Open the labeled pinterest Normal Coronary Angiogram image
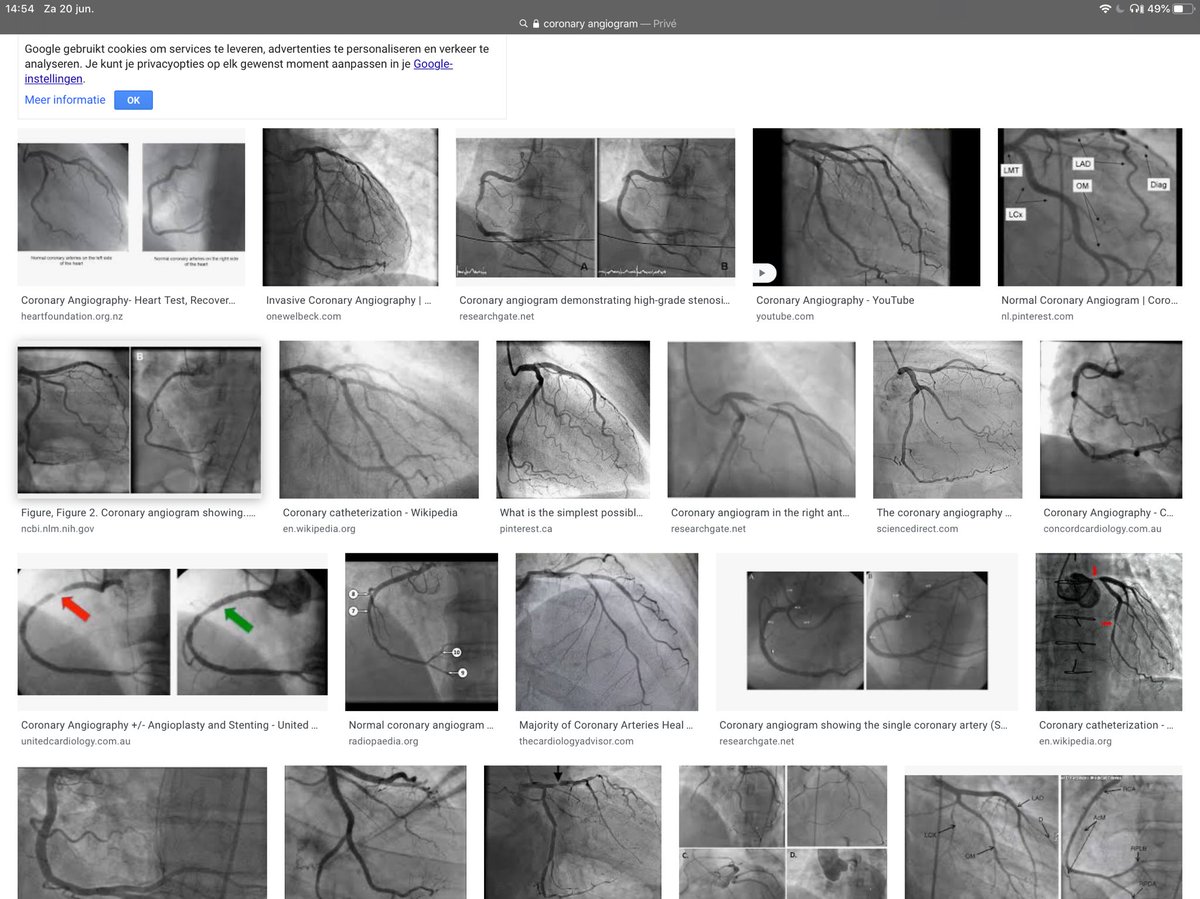1200x899 pixels. tap(1090, 207)
